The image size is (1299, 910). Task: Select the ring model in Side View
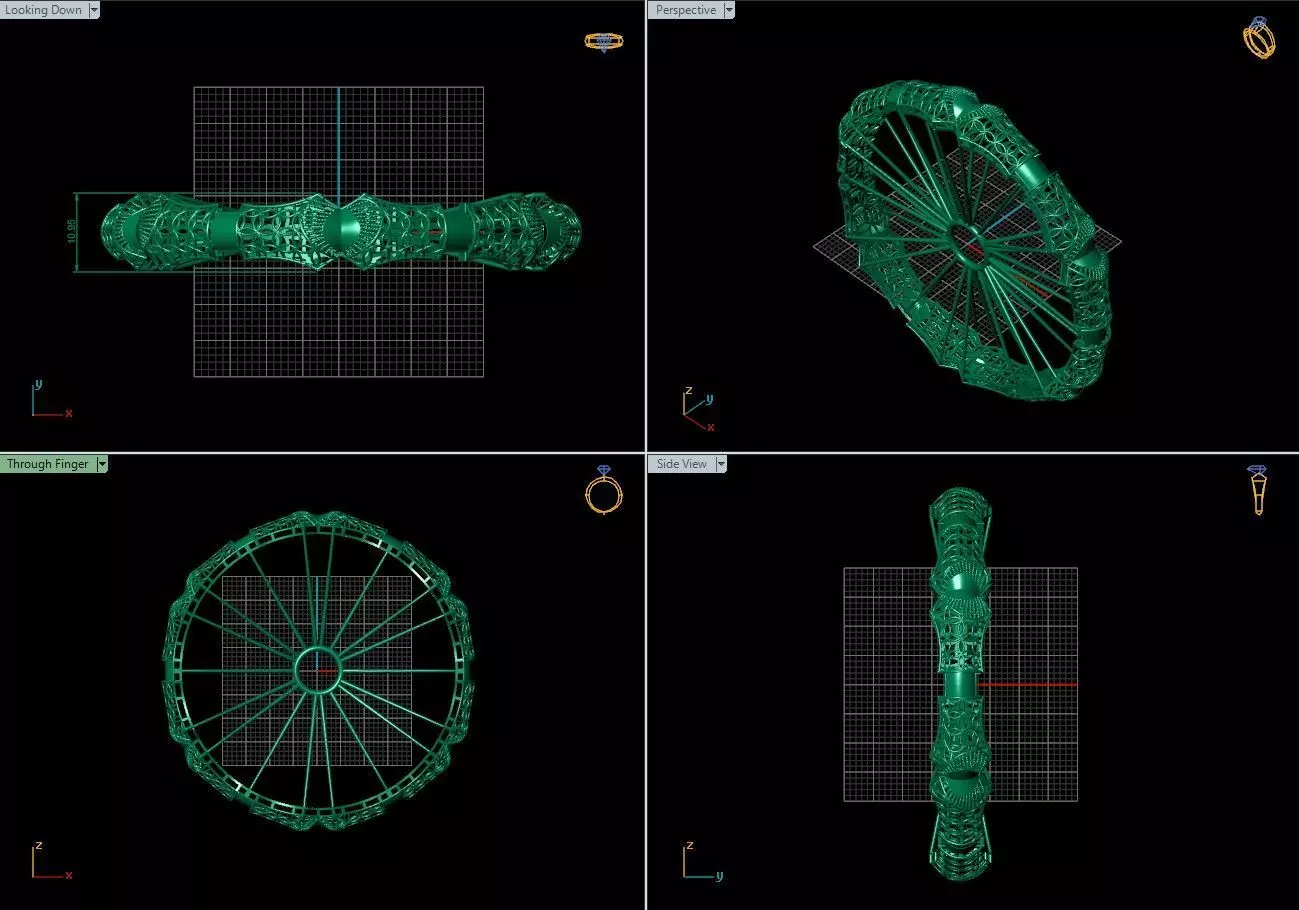(x=959, y=684)
